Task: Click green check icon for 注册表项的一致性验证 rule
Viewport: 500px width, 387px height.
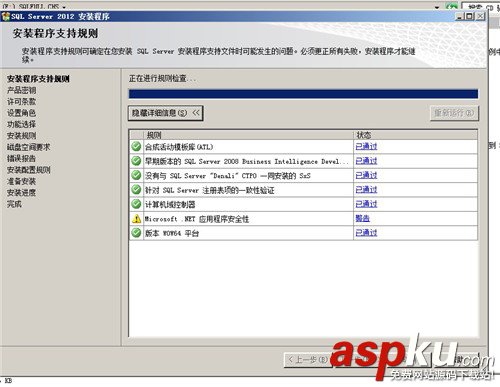Action: (x=136, y=190)
